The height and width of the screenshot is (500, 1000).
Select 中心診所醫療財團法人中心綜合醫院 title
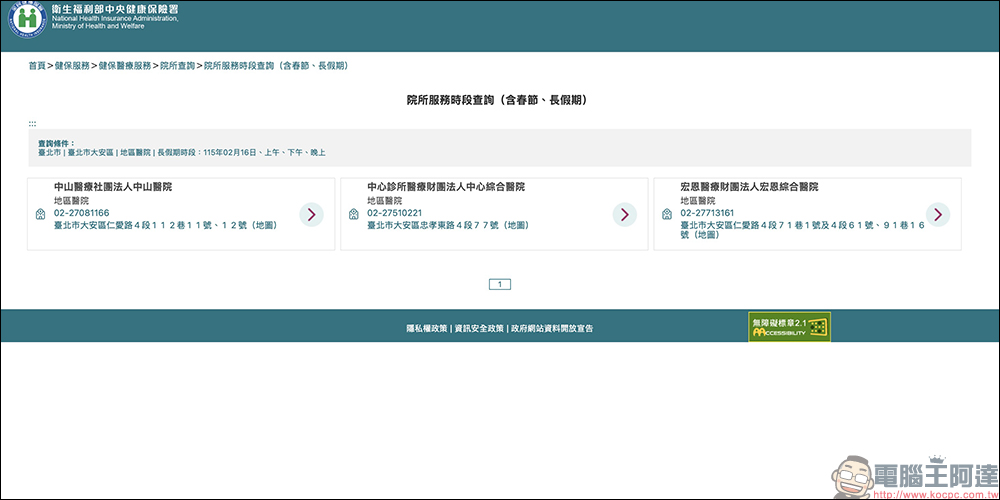coord(446,187)
